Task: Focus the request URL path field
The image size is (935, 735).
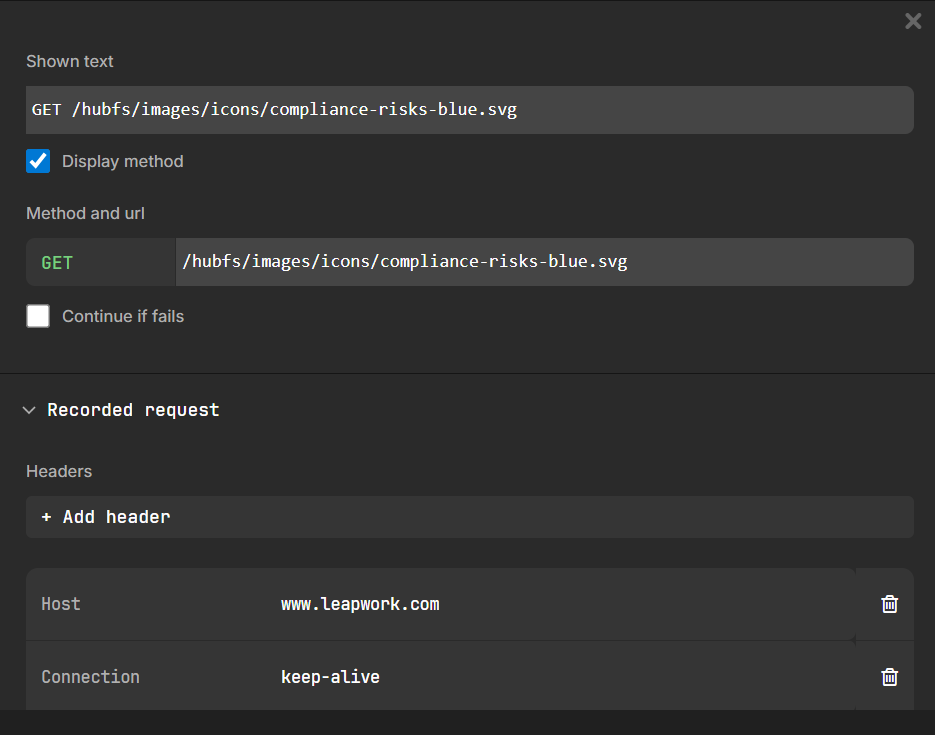Action: [x=543, y=262]
